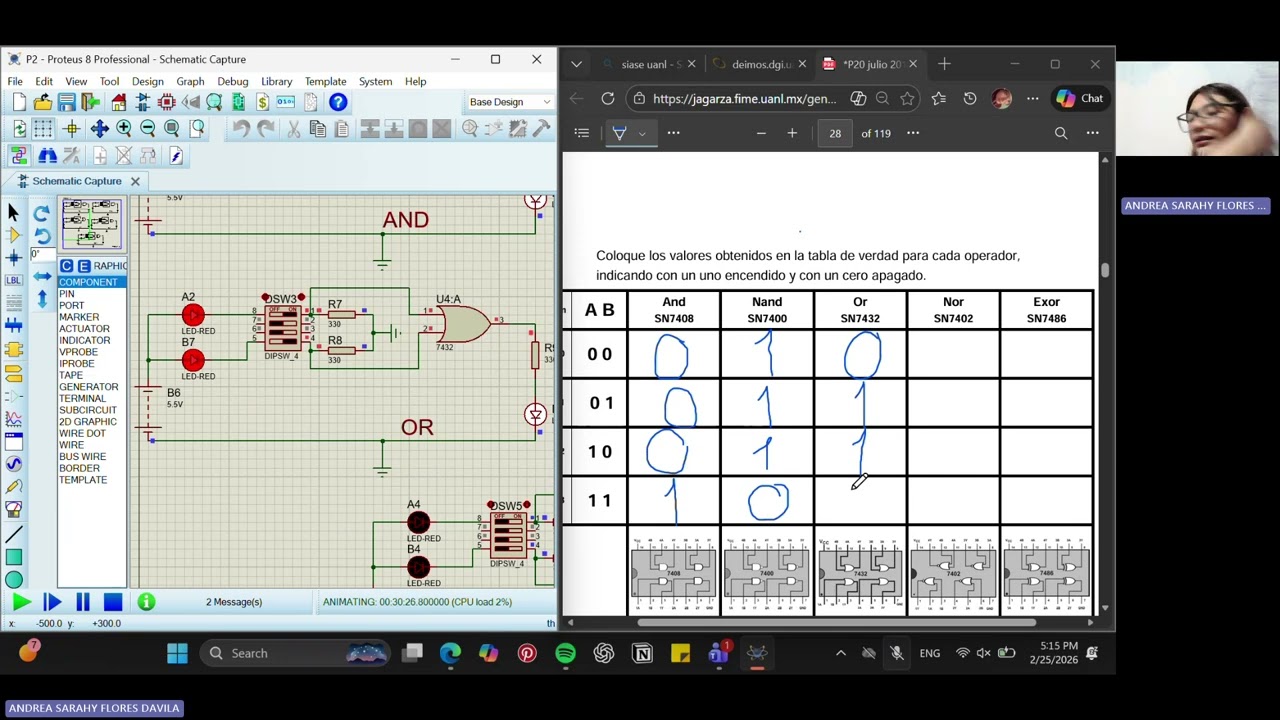Show hidden system tray icons
The width and height of the screenshot is (1280, 720).
click(x=841, y=653)
